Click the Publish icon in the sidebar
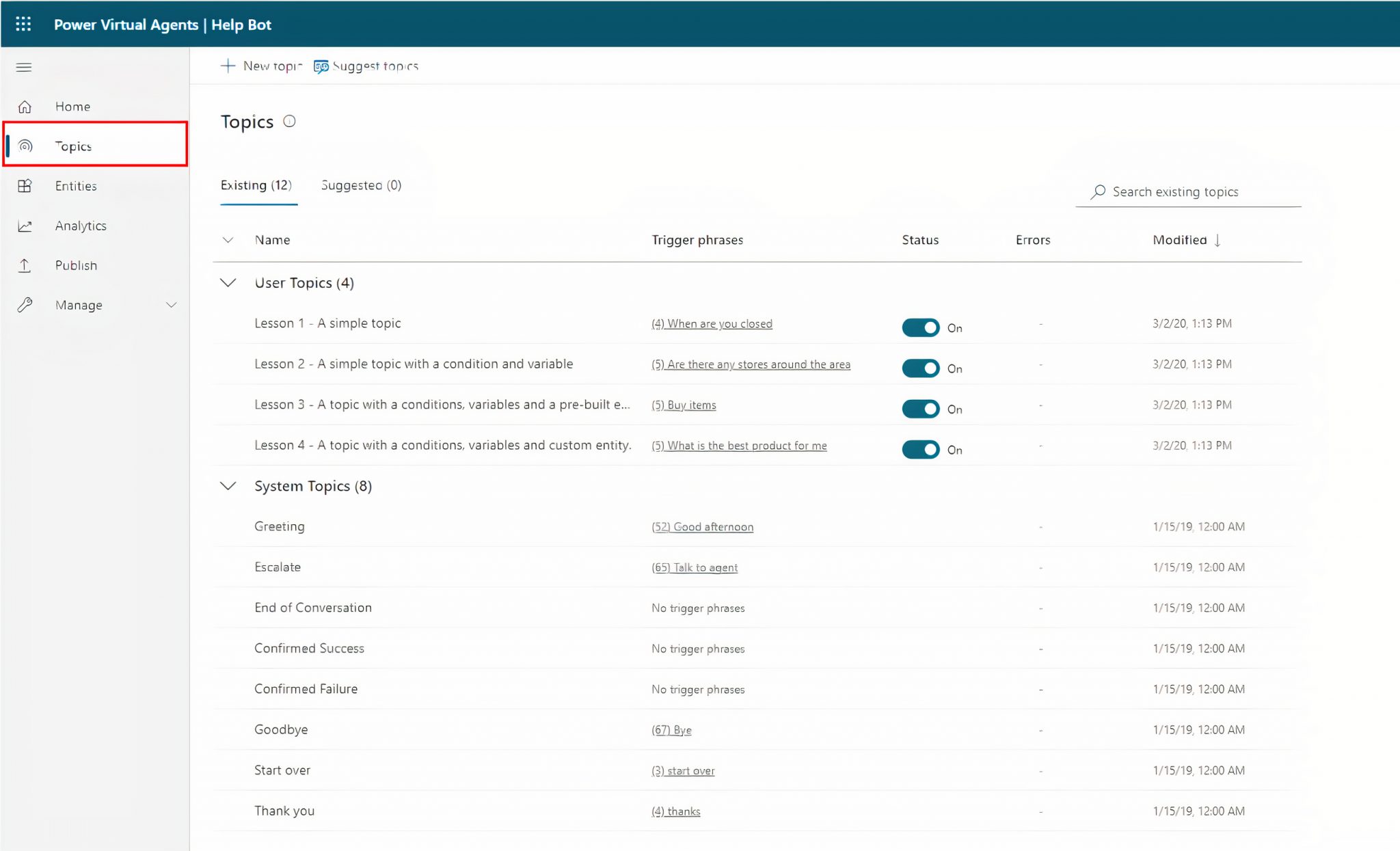 coord(25,265)
